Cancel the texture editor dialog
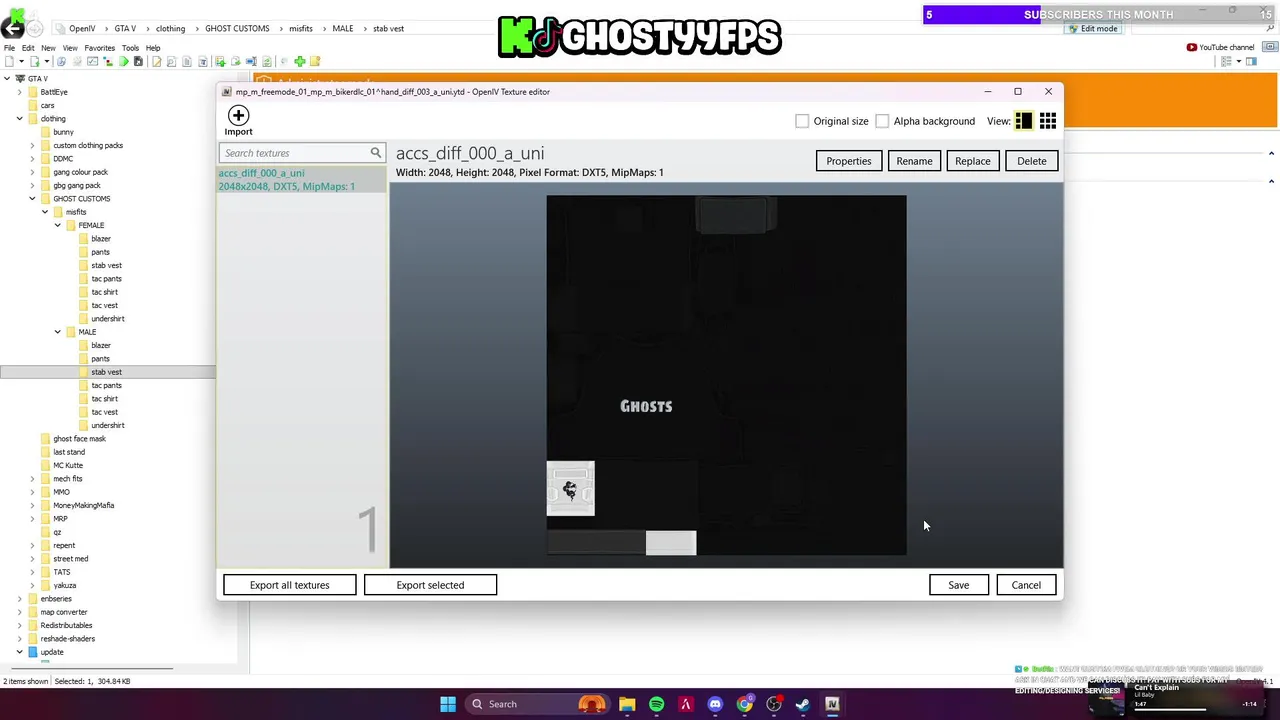Image resolution: width=1280 pixels, height=720 pixels. (x=1026, y=585)
